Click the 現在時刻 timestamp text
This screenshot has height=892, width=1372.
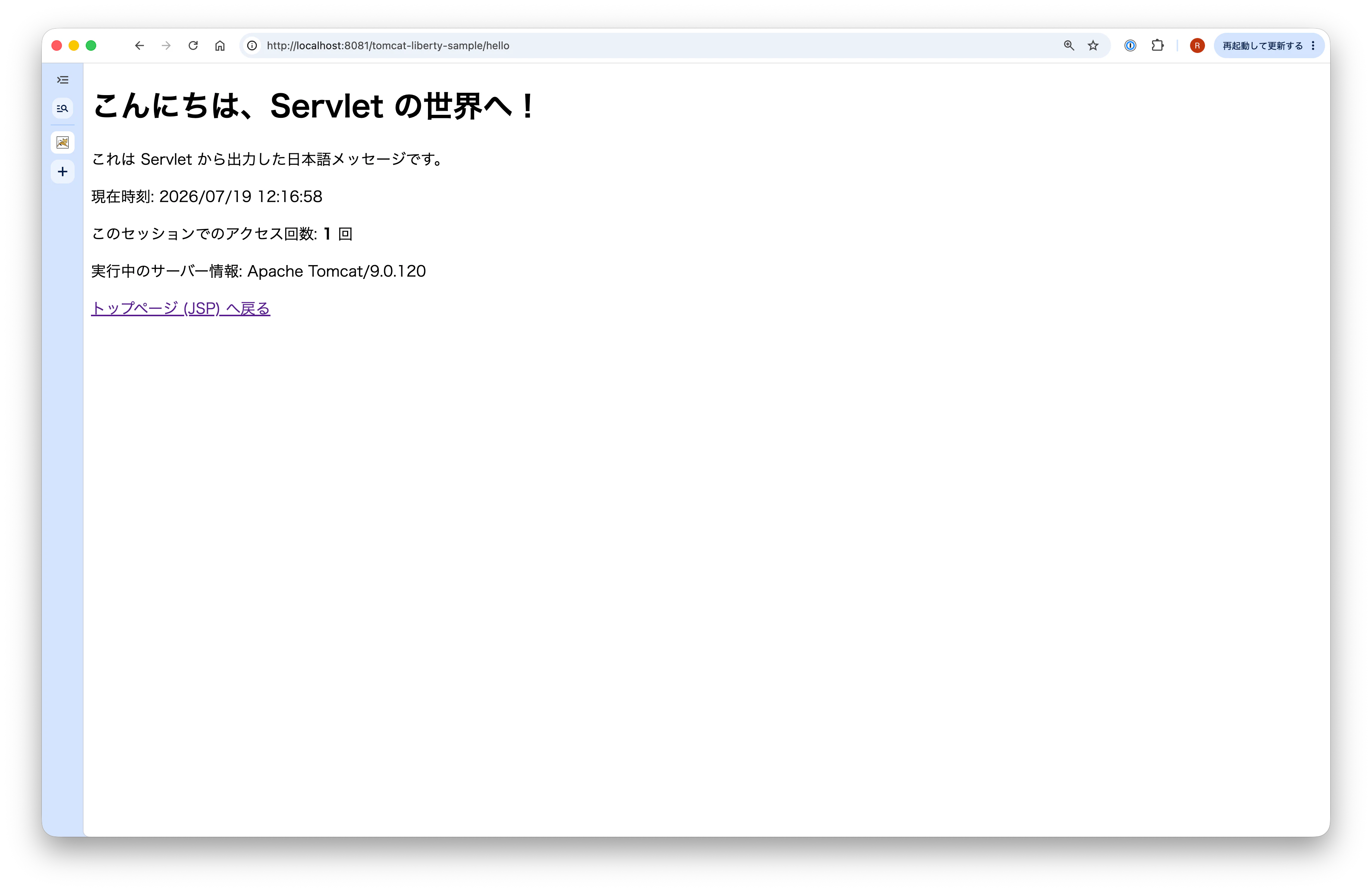tap(207, 197)
